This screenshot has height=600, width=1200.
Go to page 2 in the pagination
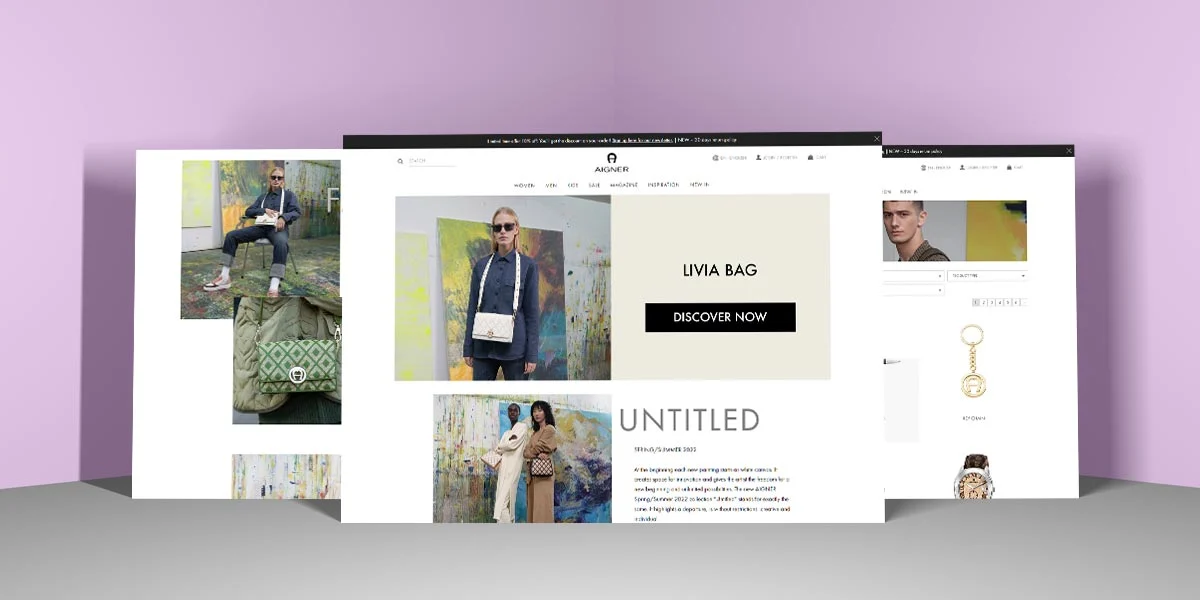[x=984, y=302]
